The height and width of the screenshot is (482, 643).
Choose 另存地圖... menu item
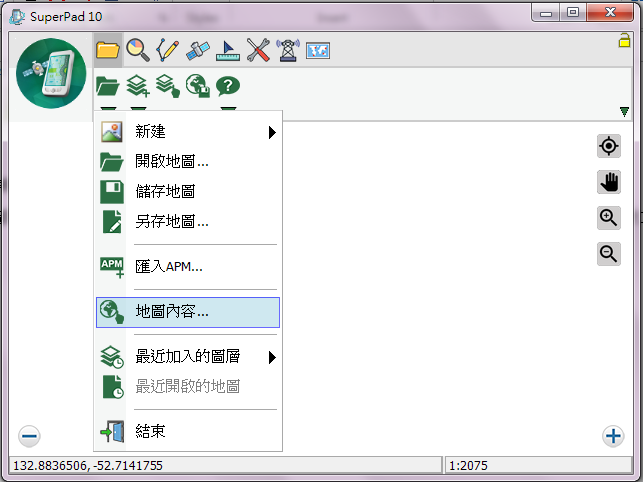pyautogui.click(x=188, y=222)
